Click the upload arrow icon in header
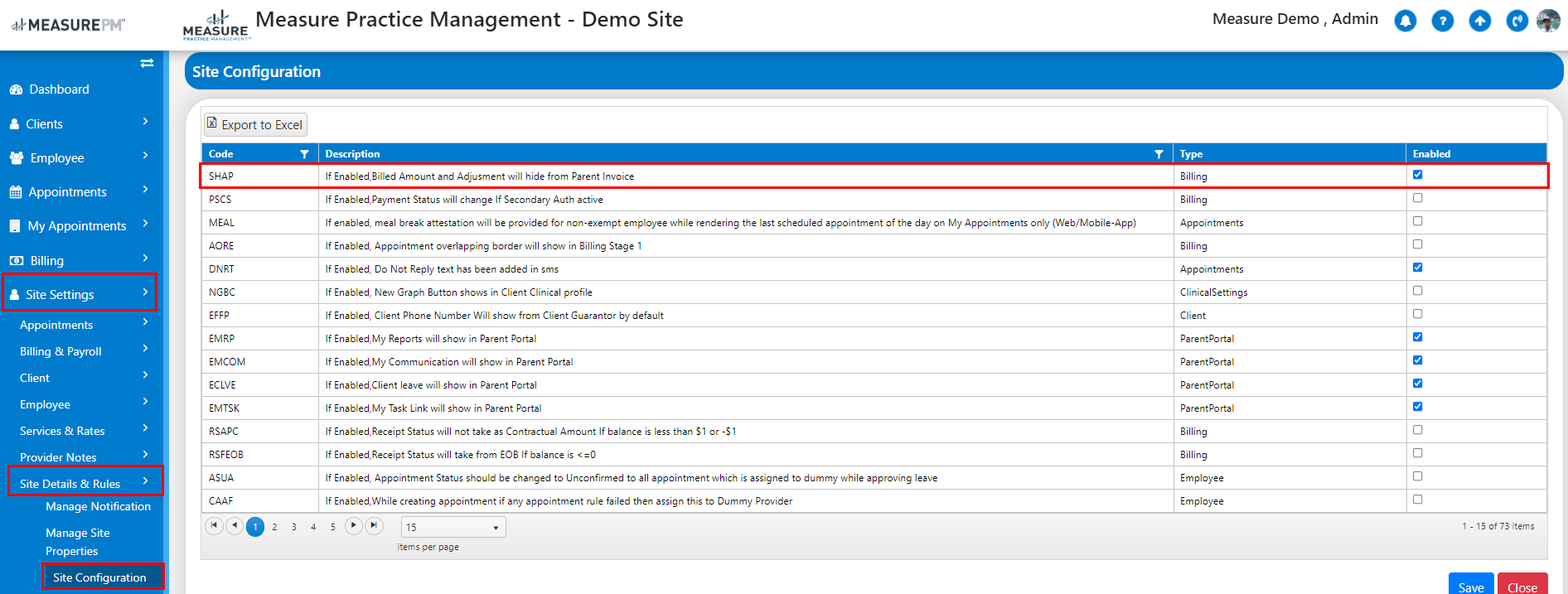 pos(1480,21)
